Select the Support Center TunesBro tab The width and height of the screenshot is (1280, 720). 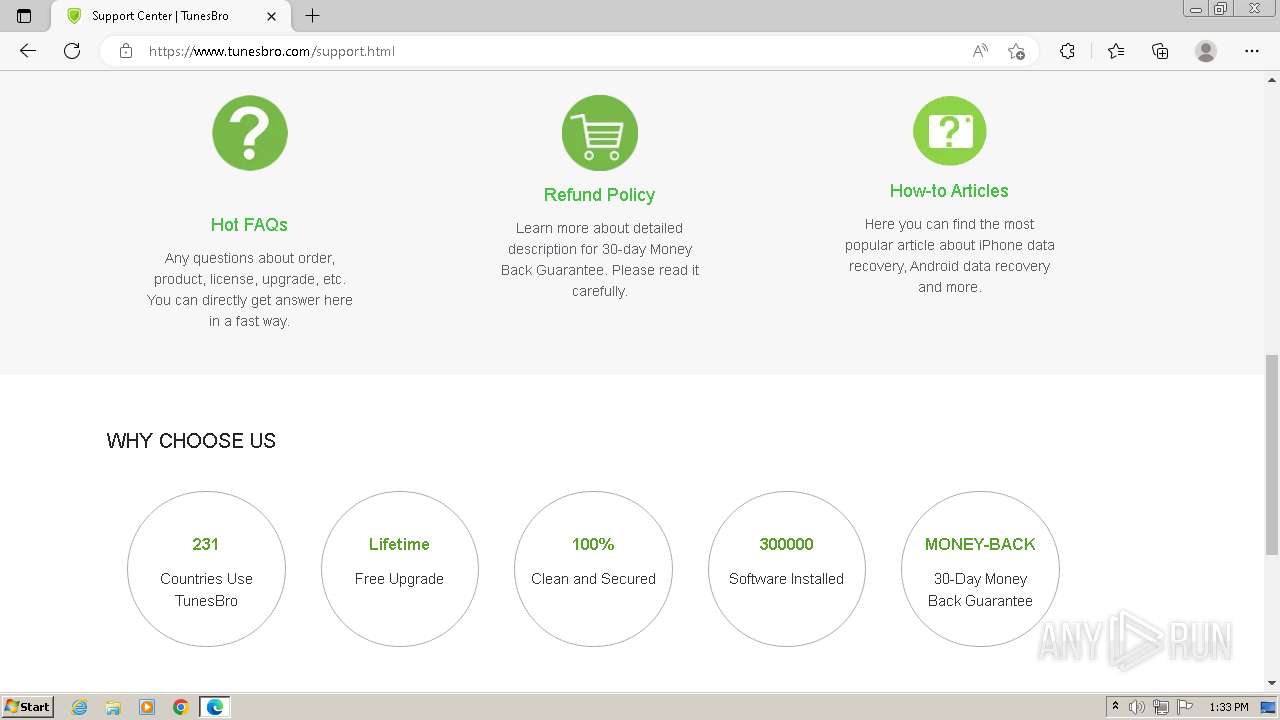170,16
